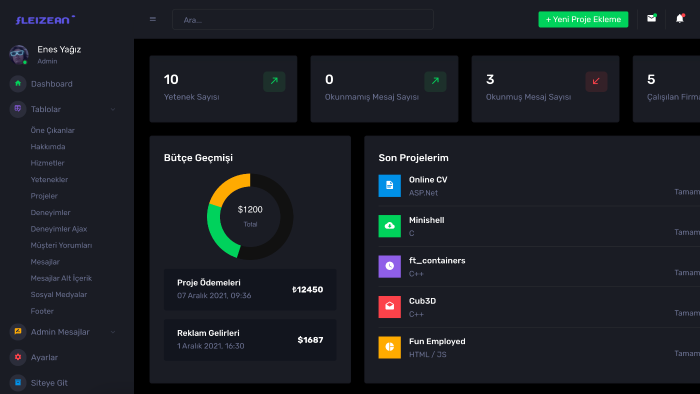The width and height of the screenshot is (700, 394).
Task: Click the Okunmuş Mesaj Sayısı label
Action: [529, 97]
